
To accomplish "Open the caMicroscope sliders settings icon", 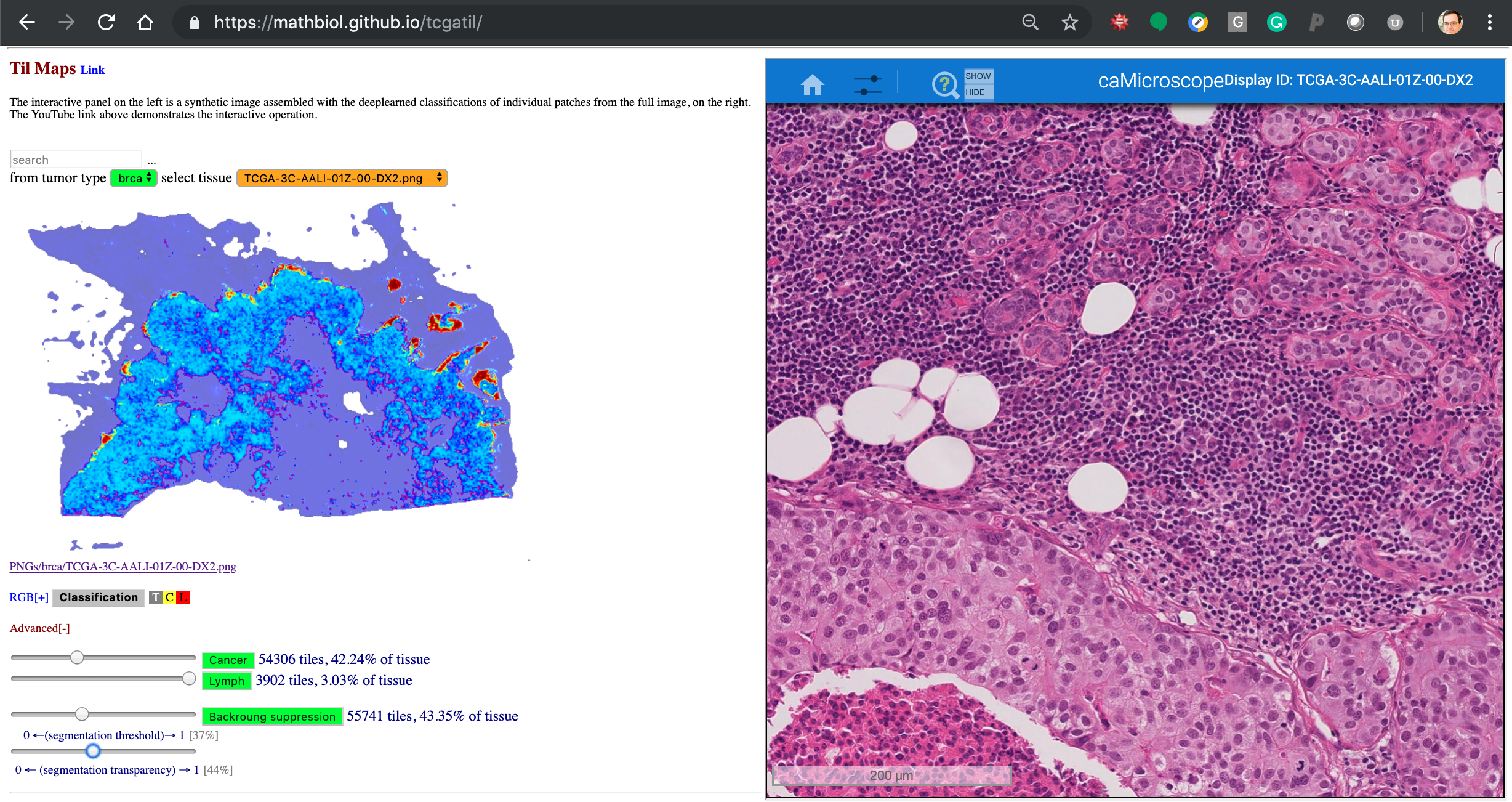I will tap(867, 84).
